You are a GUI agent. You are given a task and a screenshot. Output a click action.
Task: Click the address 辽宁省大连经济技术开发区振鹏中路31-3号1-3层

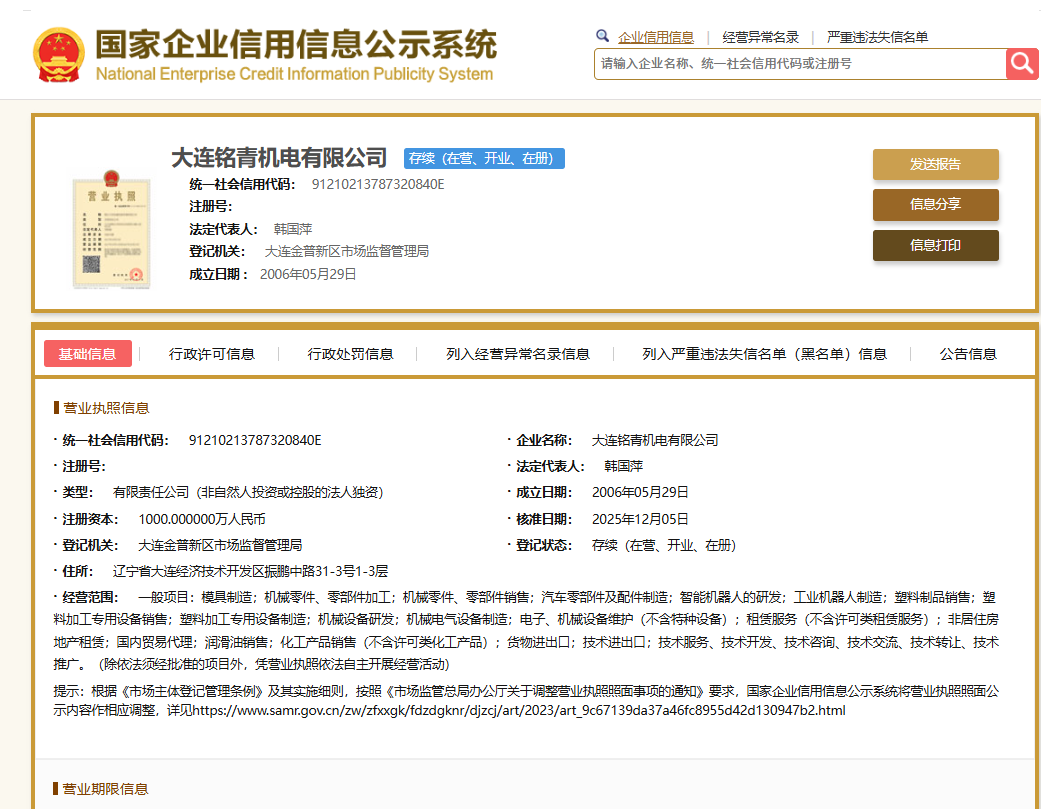[250, 571]
